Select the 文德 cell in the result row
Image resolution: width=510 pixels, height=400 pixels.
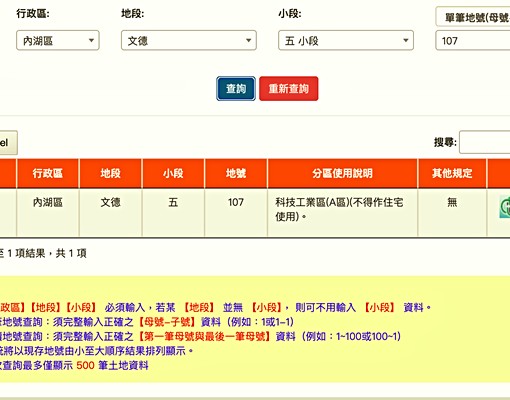tap(110, 213)
